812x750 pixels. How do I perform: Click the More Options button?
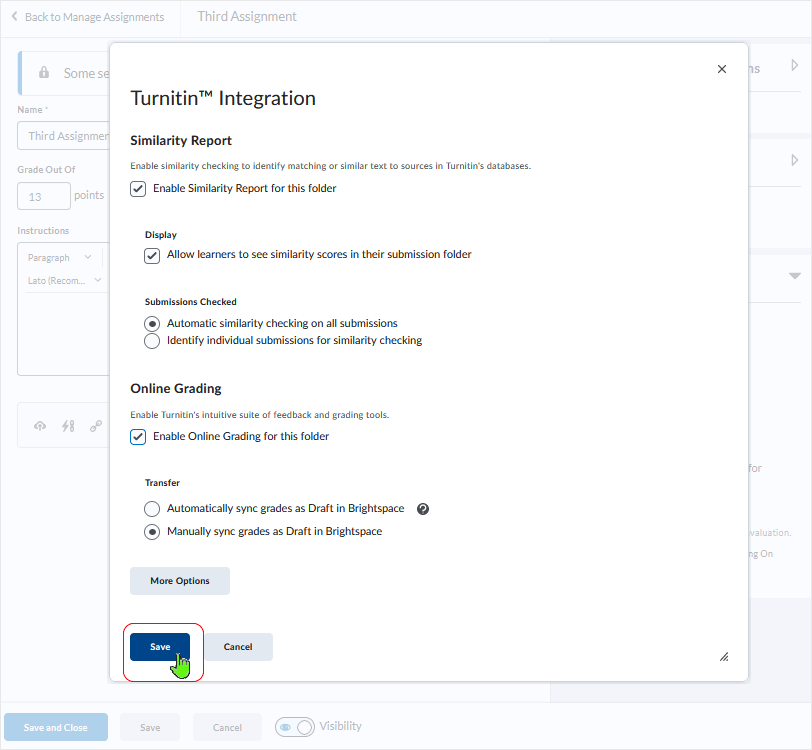[x=180, y=581]
